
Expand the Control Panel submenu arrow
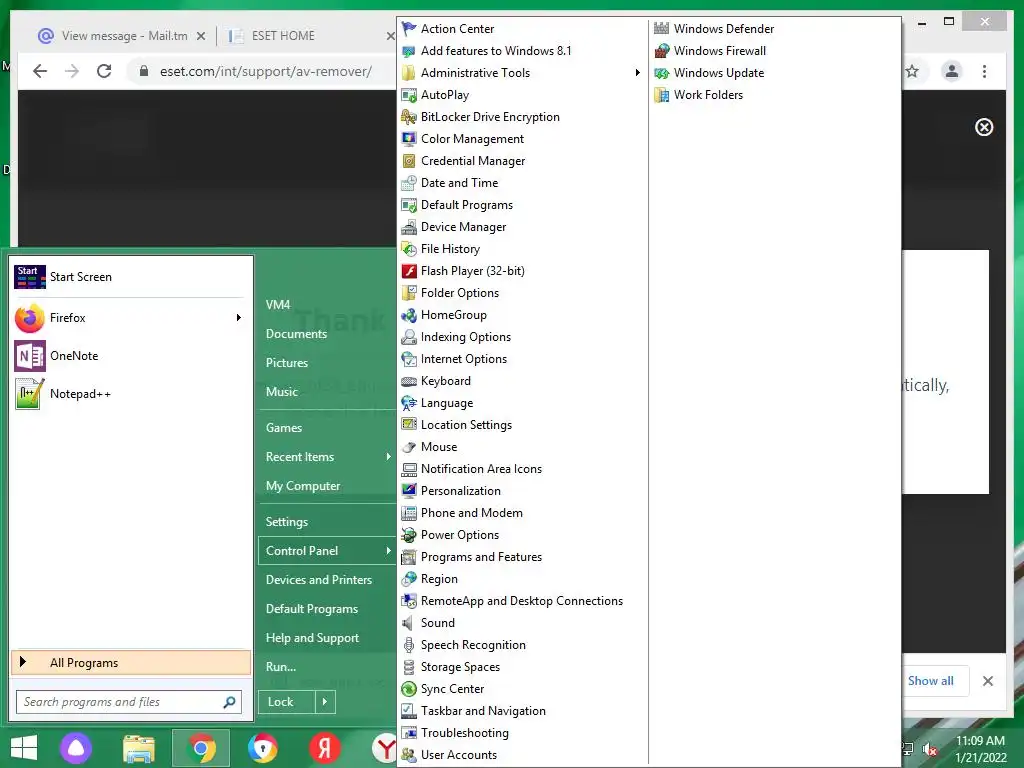[x=388, y=551]
